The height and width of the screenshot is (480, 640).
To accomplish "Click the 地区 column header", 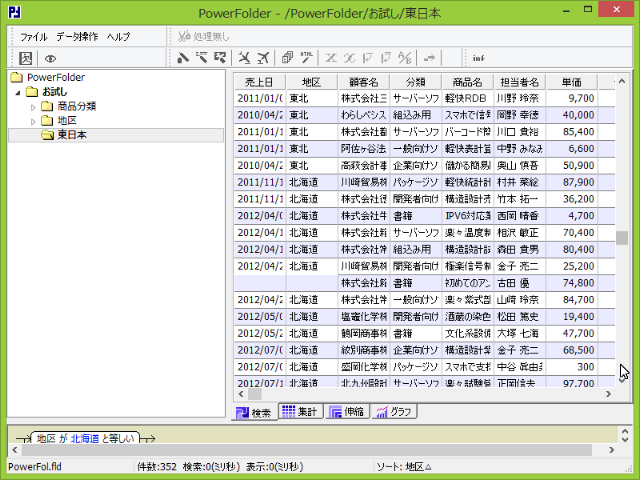I will (311, 82).
